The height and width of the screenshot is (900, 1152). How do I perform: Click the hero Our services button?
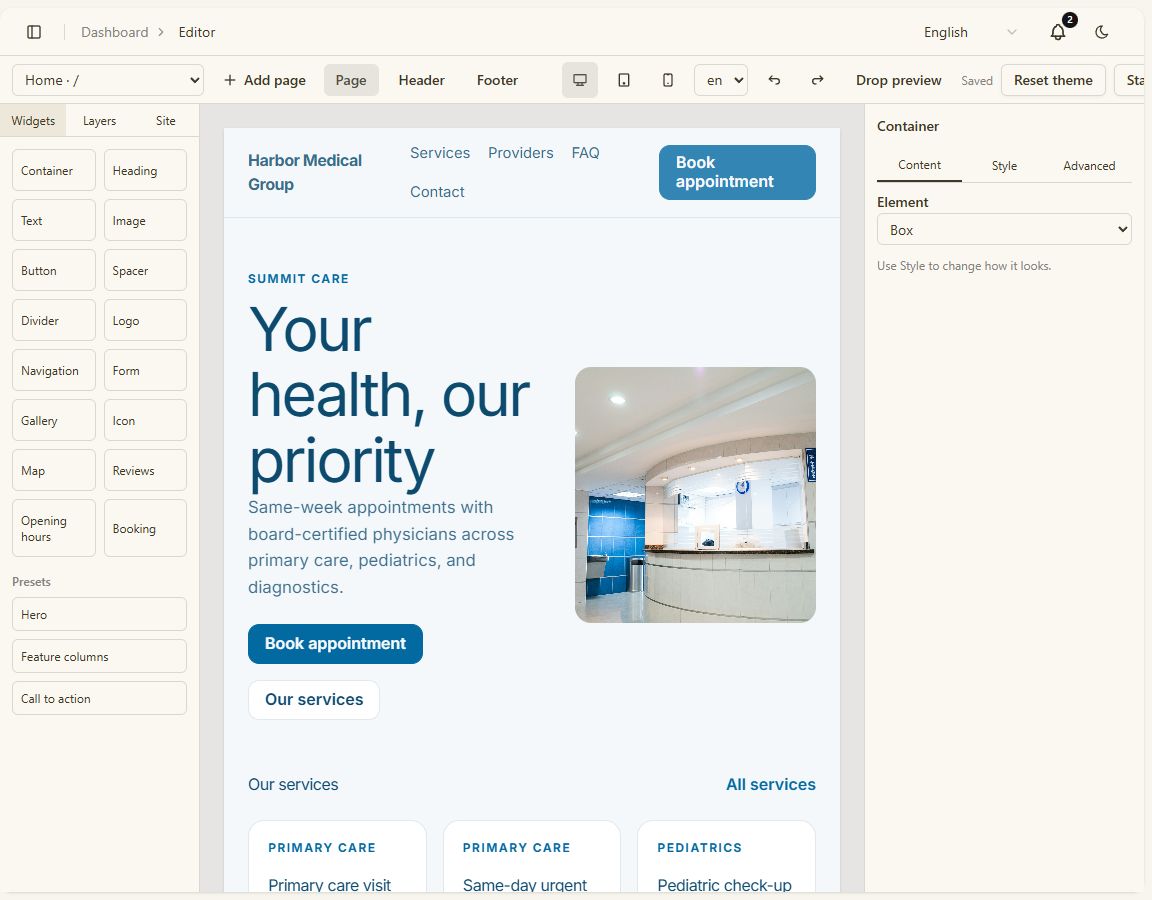pyautogui.click(x=314, y=699)
